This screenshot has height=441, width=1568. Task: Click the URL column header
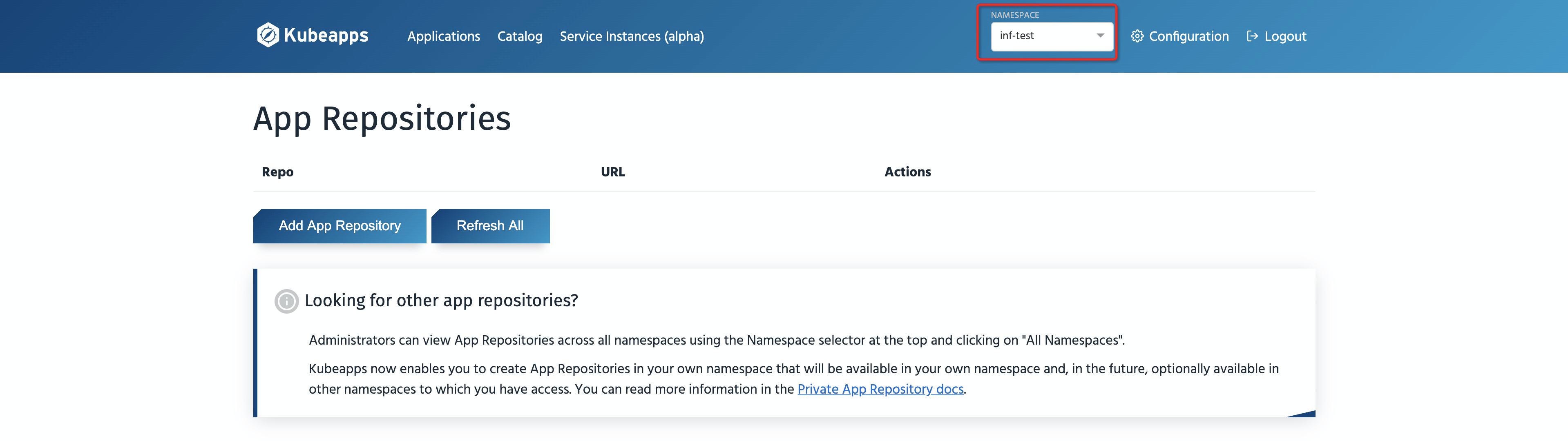coord(612,171)
